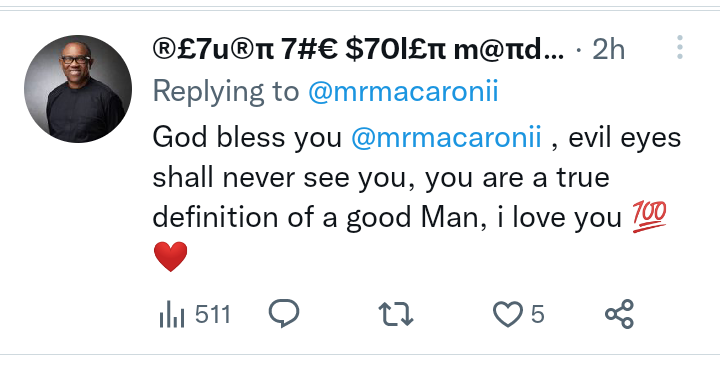Image resolution: width=720 pixels, height=371 pixels.
Task: Click the "God bless you" text
Action: (x=247, y=137)
